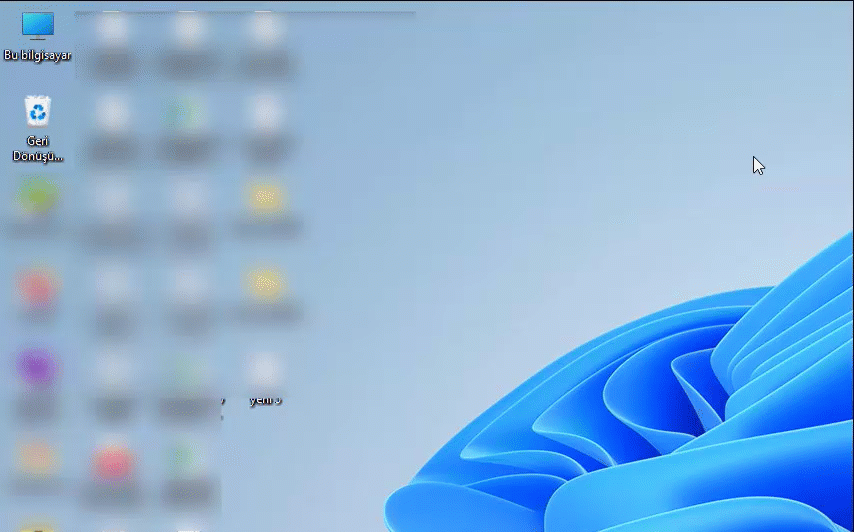The image size is (854, 532).
Task: Select the upper yellow blurred folder icon
Action: (x=265, y=198)
